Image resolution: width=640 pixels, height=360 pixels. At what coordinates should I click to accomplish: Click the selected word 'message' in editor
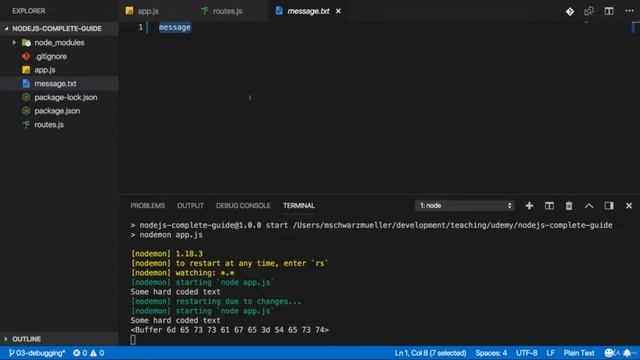(175, 27)
